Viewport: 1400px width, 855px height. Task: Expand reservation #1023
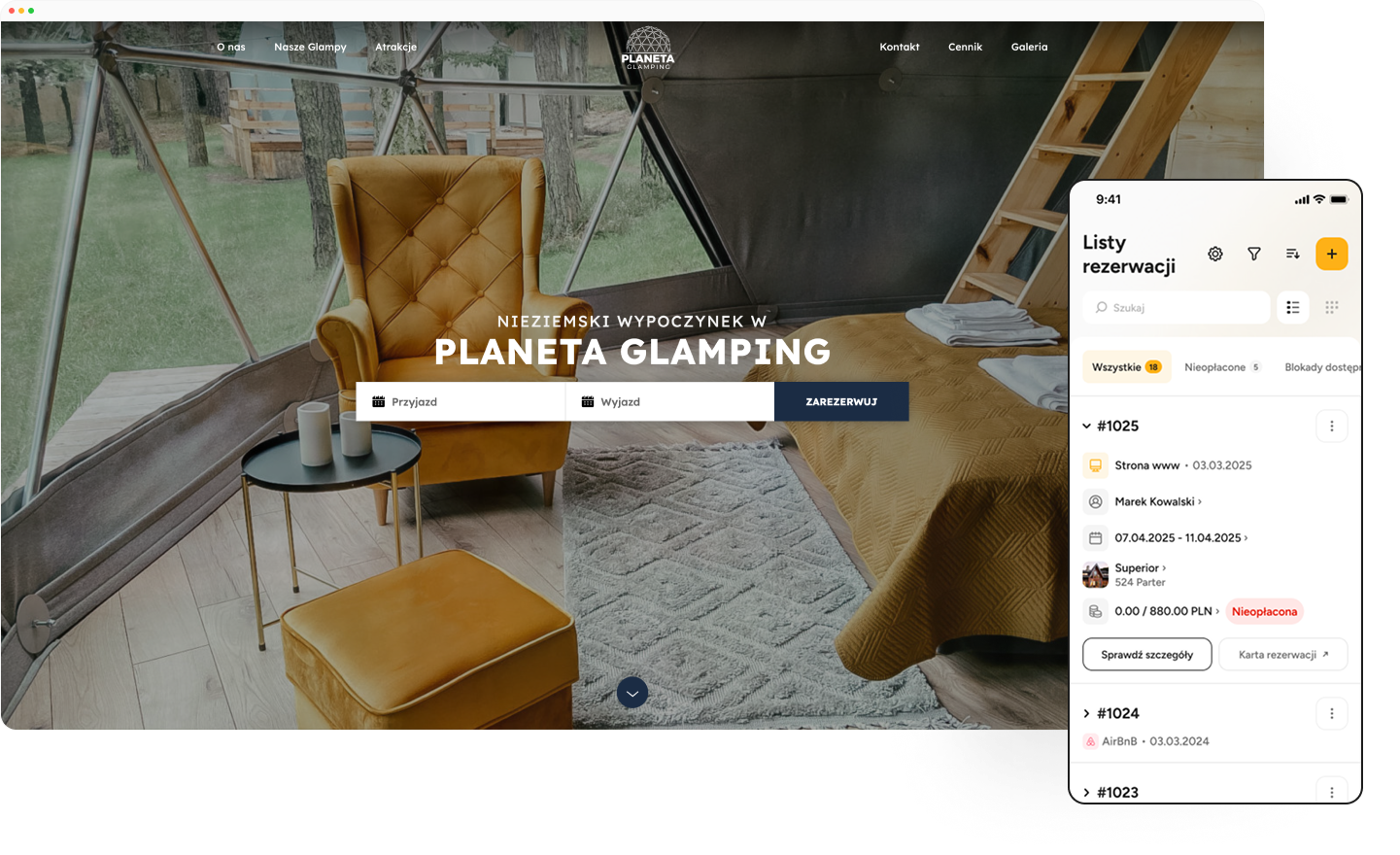pos(1087,792)
